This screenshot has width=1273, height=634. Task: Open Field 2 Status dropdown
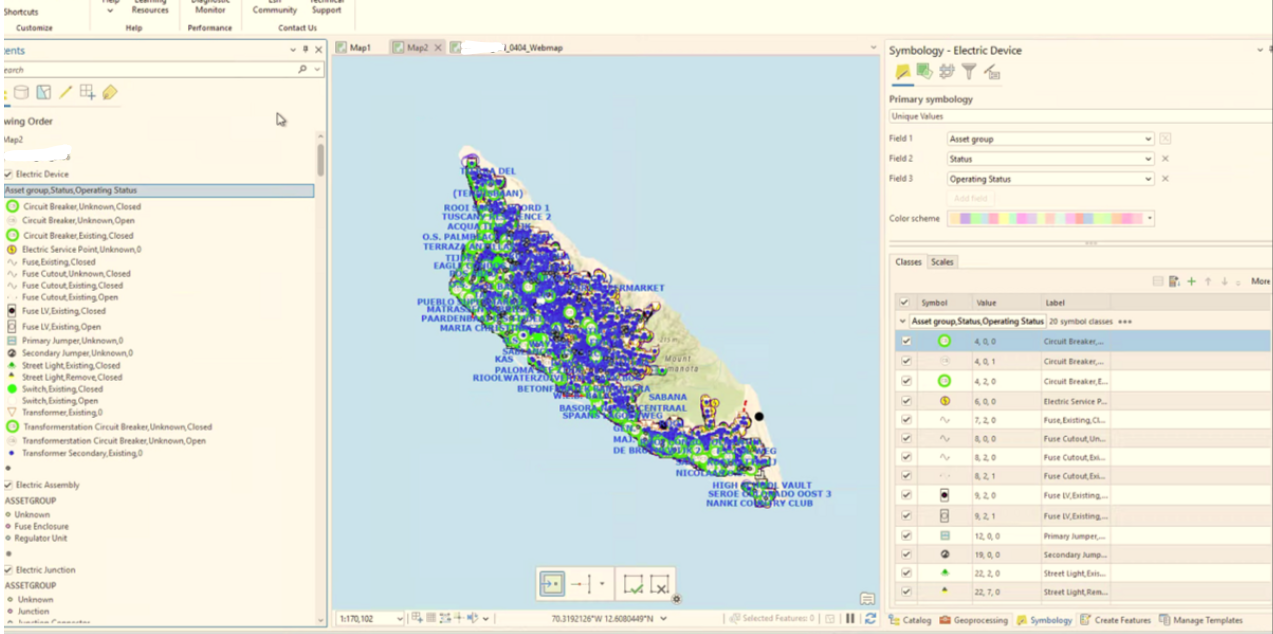point(1149,159)
